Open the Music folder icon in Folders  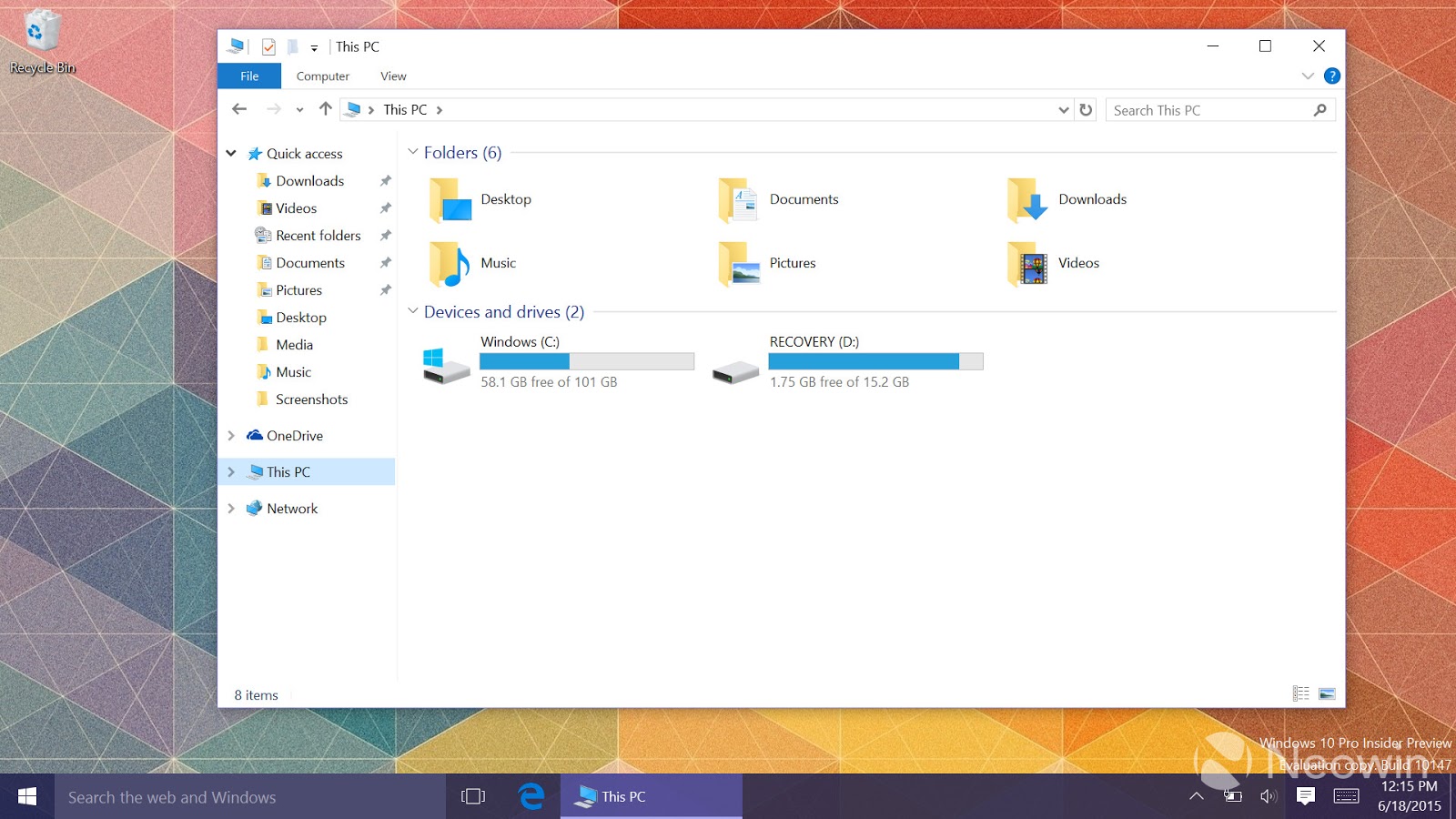coord(450,264)
